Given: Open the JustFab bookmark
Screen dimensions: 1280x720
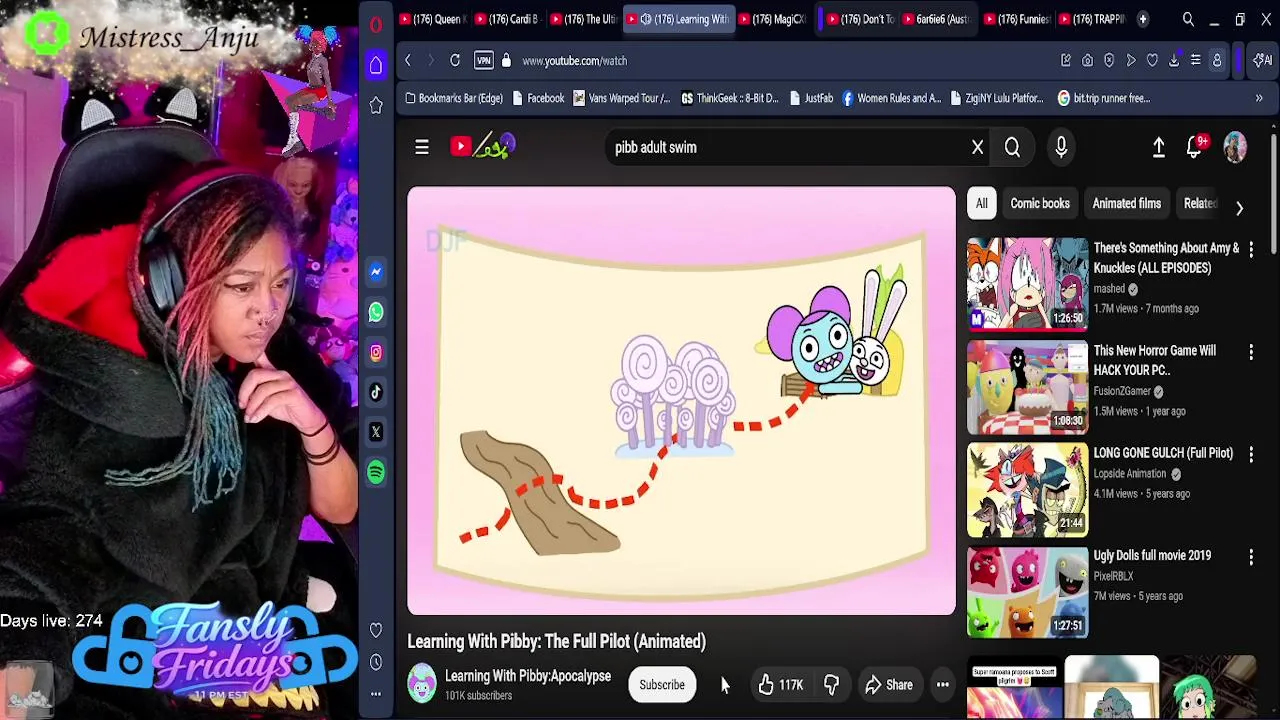Looking at the screenshot, I should 811,98.
